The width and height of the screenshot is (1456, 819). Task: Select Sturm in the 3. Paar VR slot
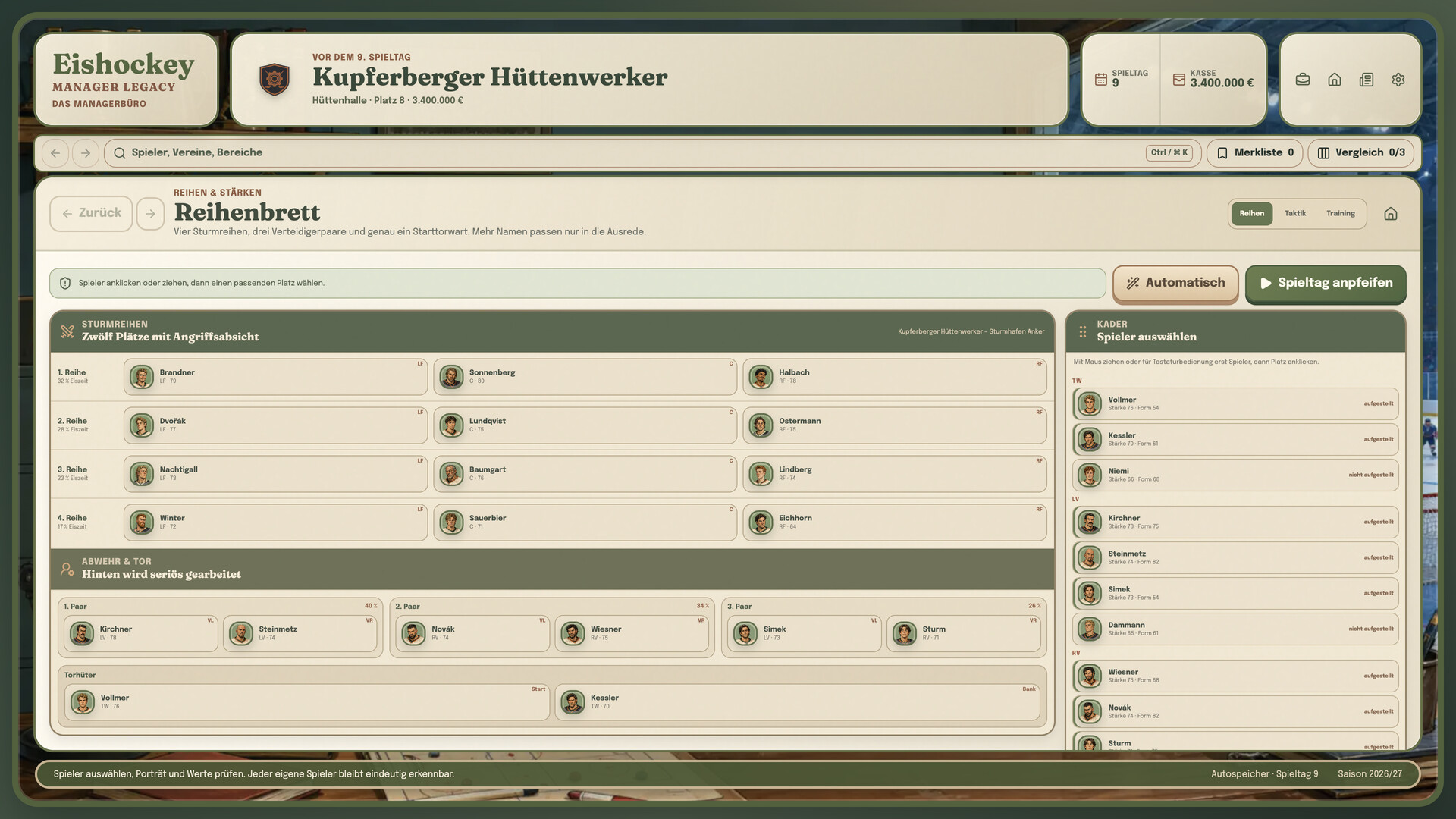[x=964, y=633]
